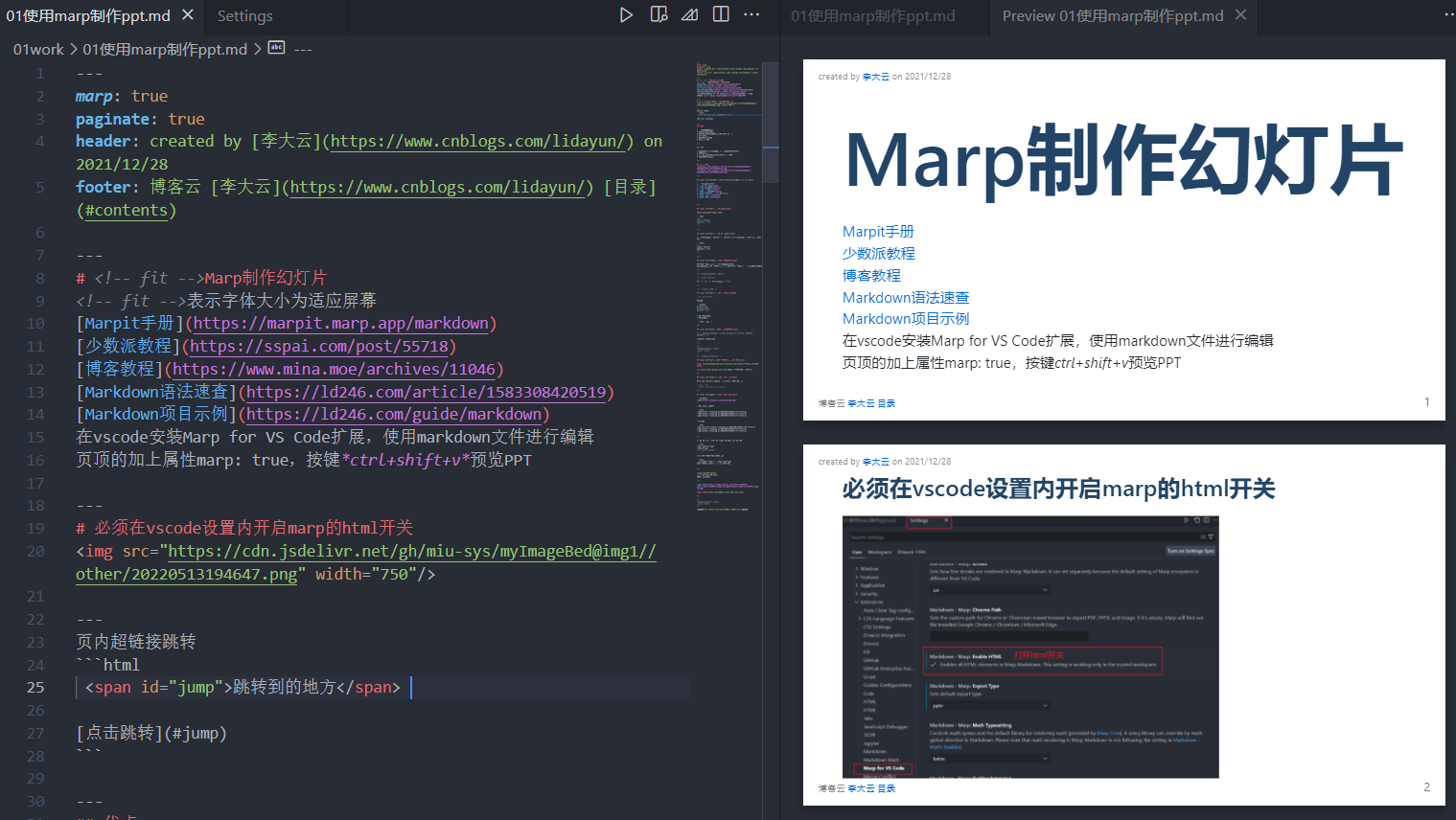The width and height of the screenshot is (1456, 820).
Task: Open the 01使用marp制作ppt.md breadcrumb file
Action: pyautogui.click(x=165, y=49)
